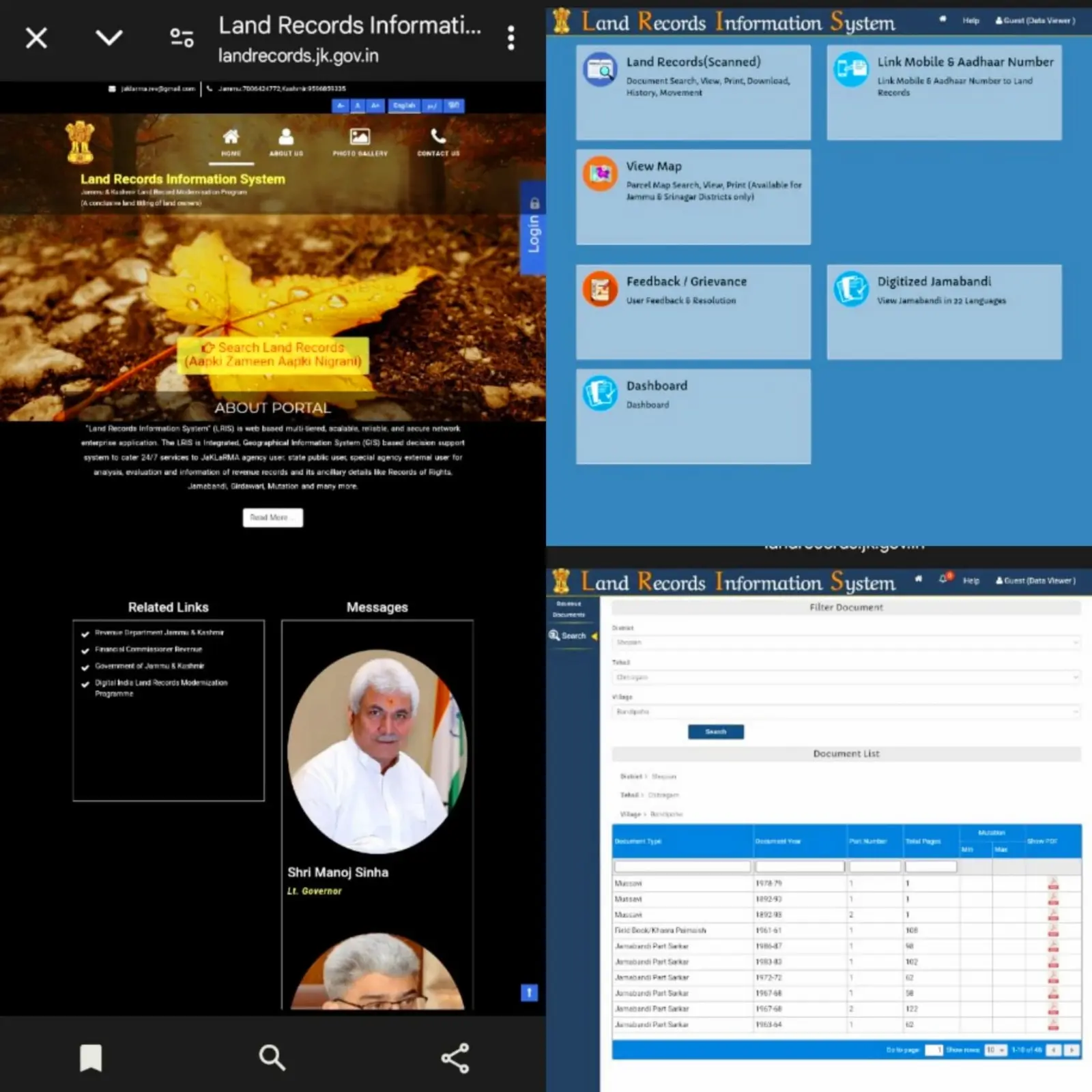Click the Go to page number field
Image resolution: width=1092 pixels, height=1092 pixels.
pyautogui.click(x=934, y=1050)
